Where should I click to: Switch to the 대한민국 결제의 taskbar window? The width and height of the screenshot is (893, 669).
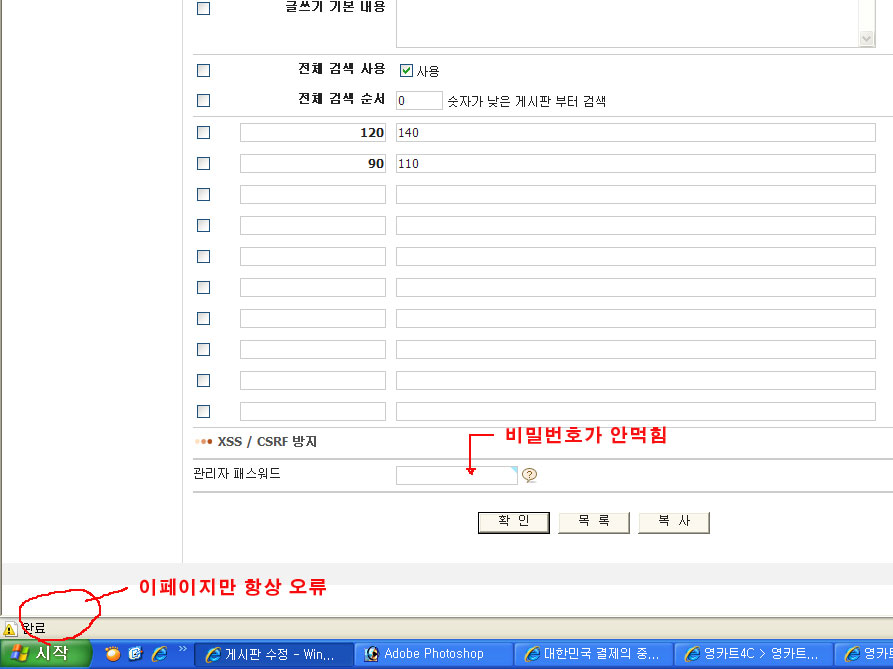pyautogui.click(x=595, y=654)
